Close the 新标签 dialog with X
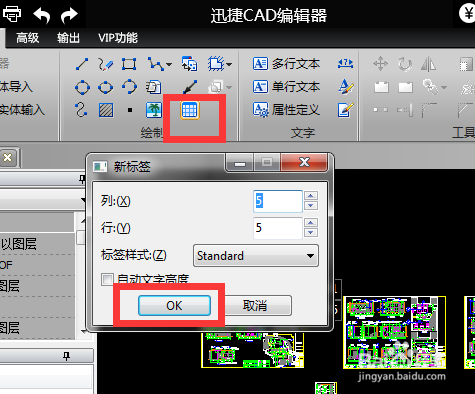This screenshot has height=394, width=475. pos(304,162)
